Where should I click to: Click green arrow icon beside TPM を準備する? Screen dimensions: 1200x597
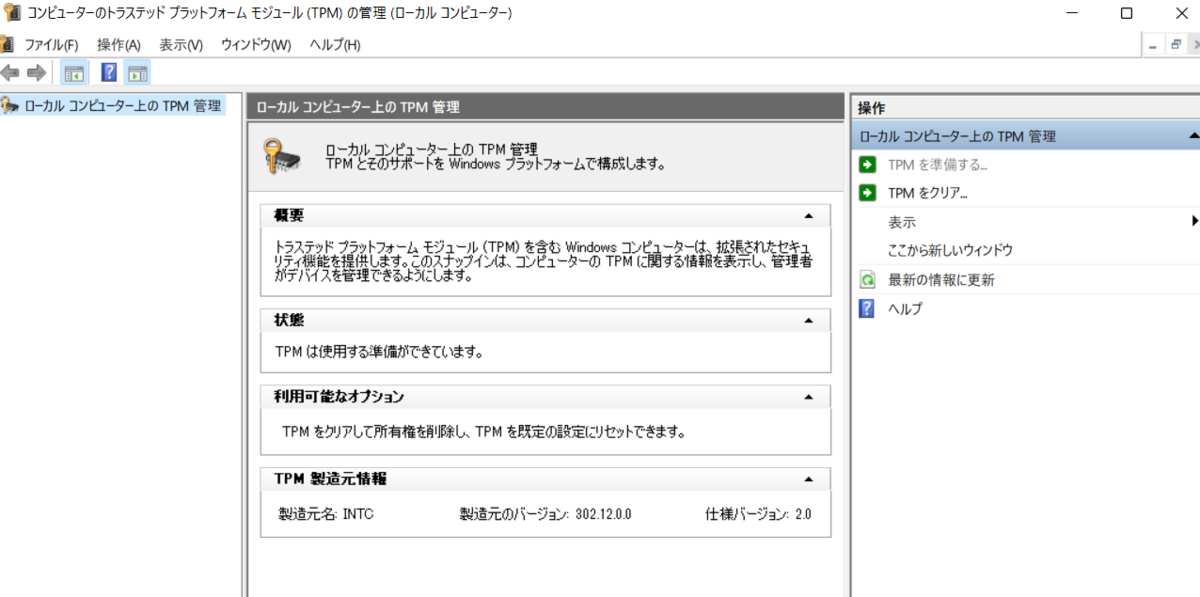(x=868, y=164)
